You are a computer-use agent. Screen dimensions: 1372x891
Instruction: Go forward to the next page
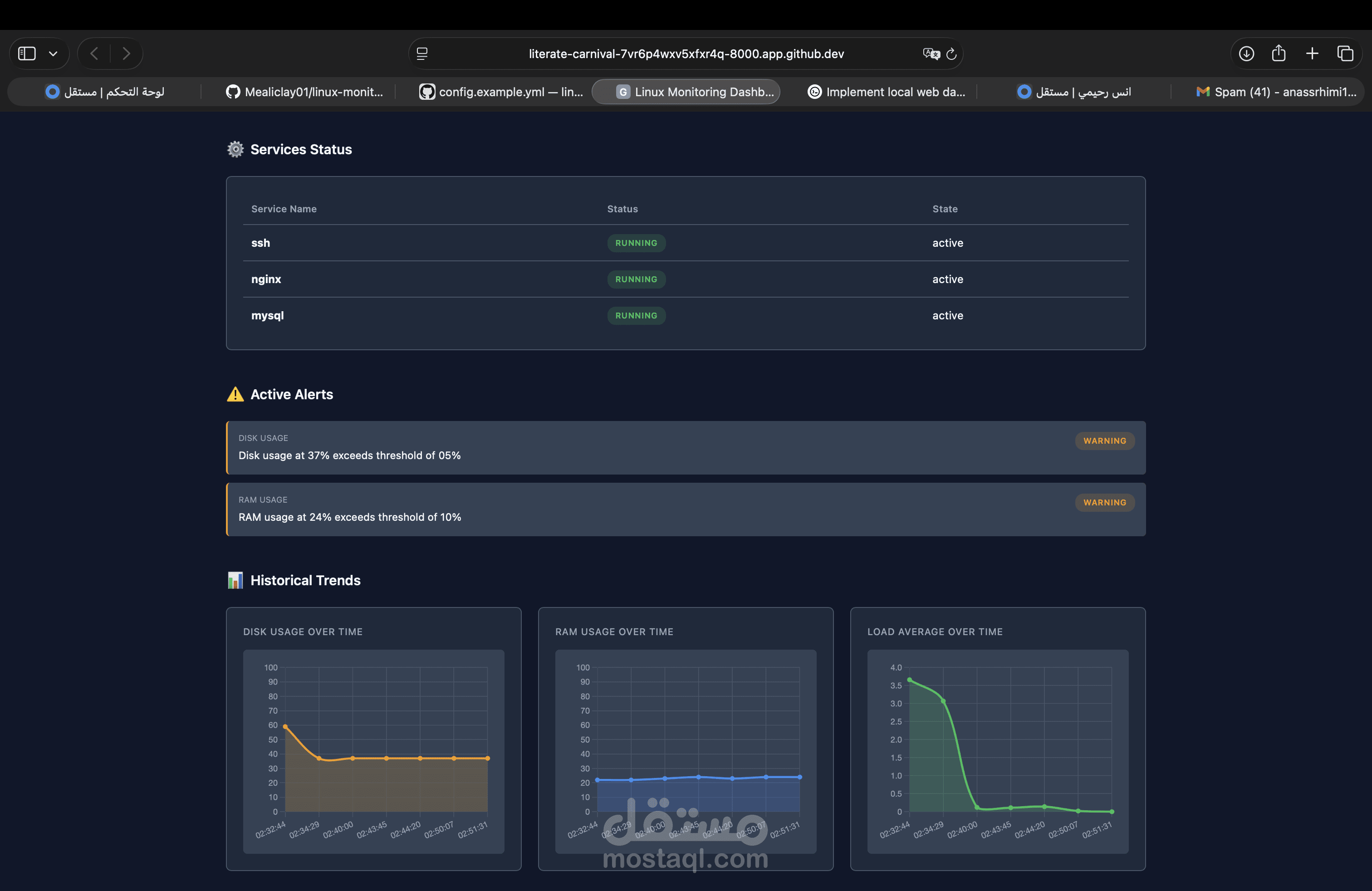click(x=126, y=54)
